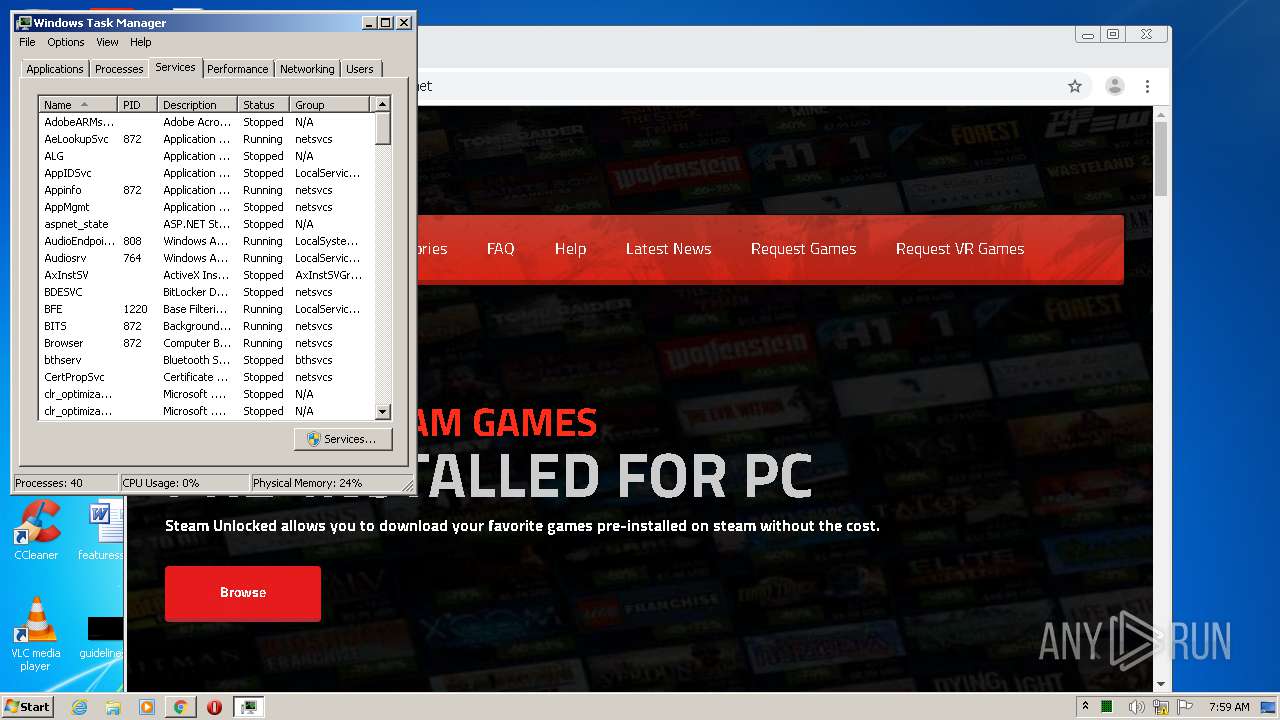Open the Request Games link

pyautogui.click(x=804, y=249)
